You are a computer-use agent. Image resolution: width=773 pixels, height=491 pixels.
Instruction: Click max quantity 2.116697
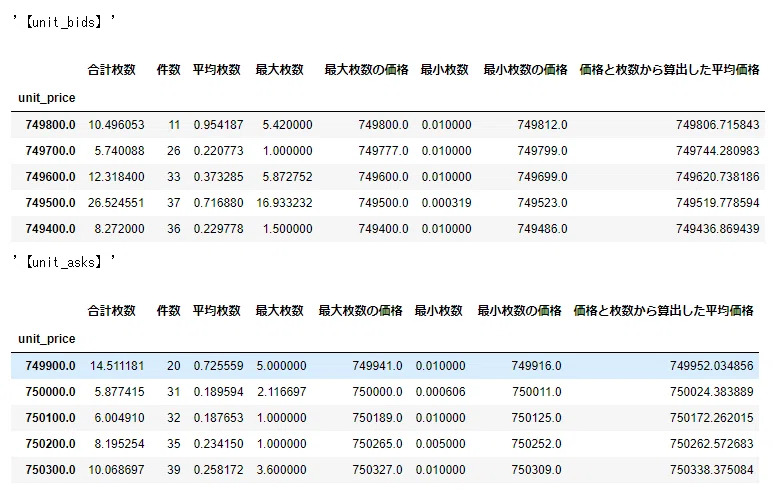281,392
